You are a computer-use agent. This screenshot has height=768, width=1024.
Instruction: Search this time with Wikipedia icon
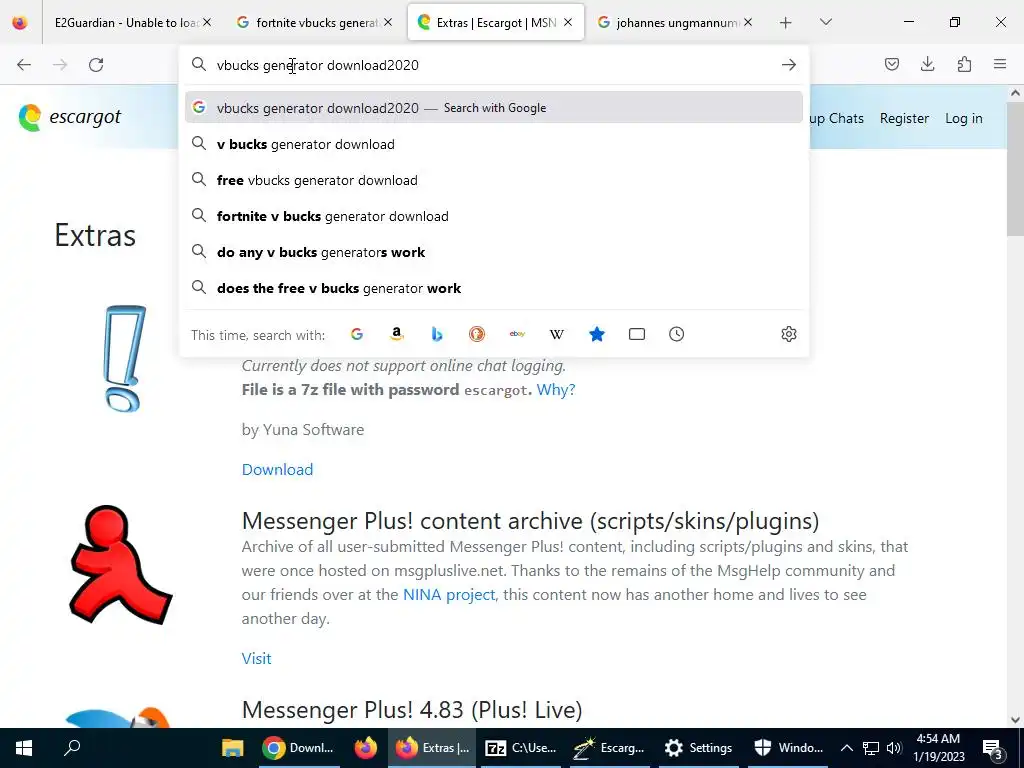(556, 334)
